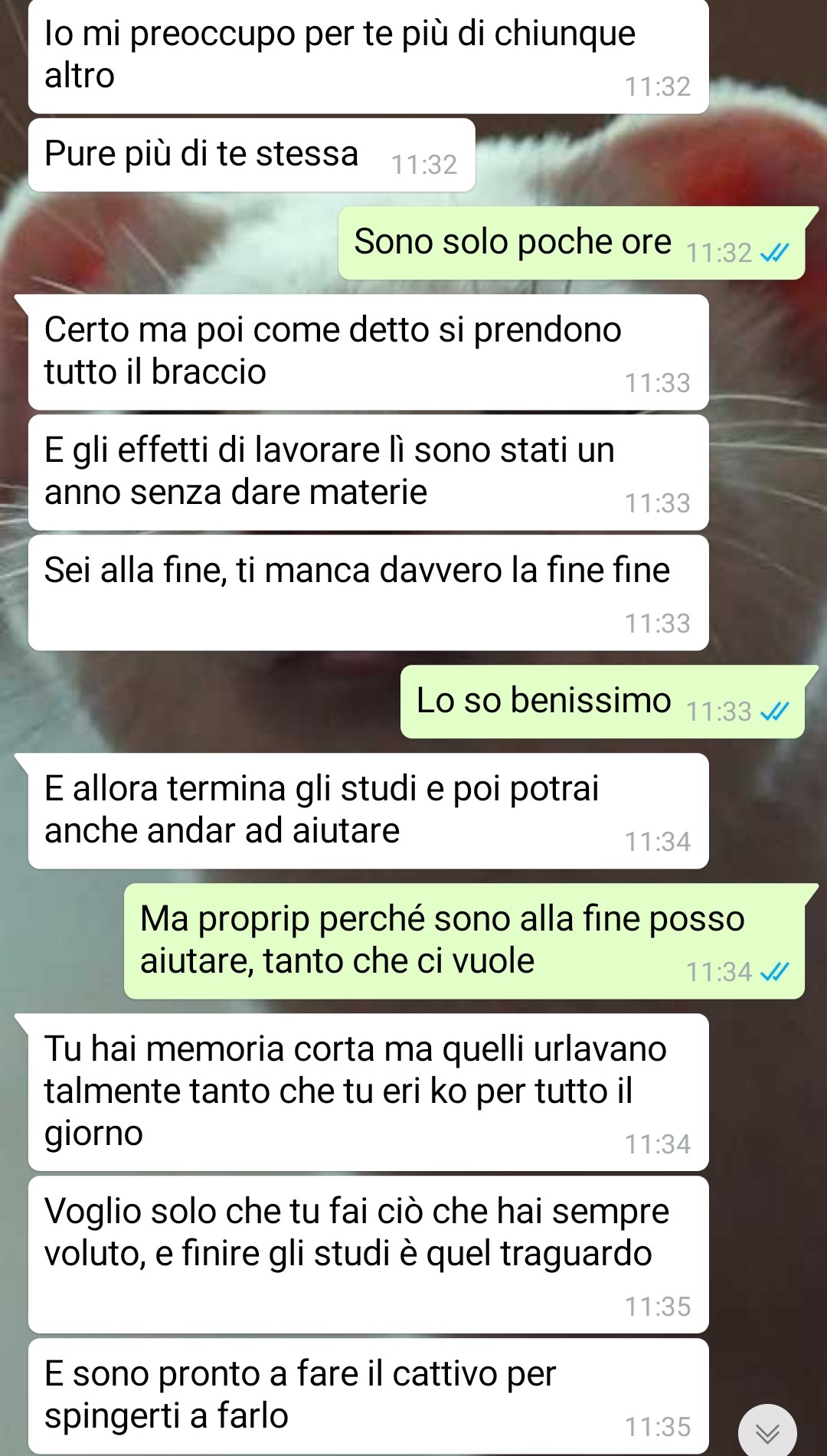This screenshot has height=1456, width=827.
Task: Tap message 'E sono pronto a fare il cattivo'
Action: tap(368, 1396)
